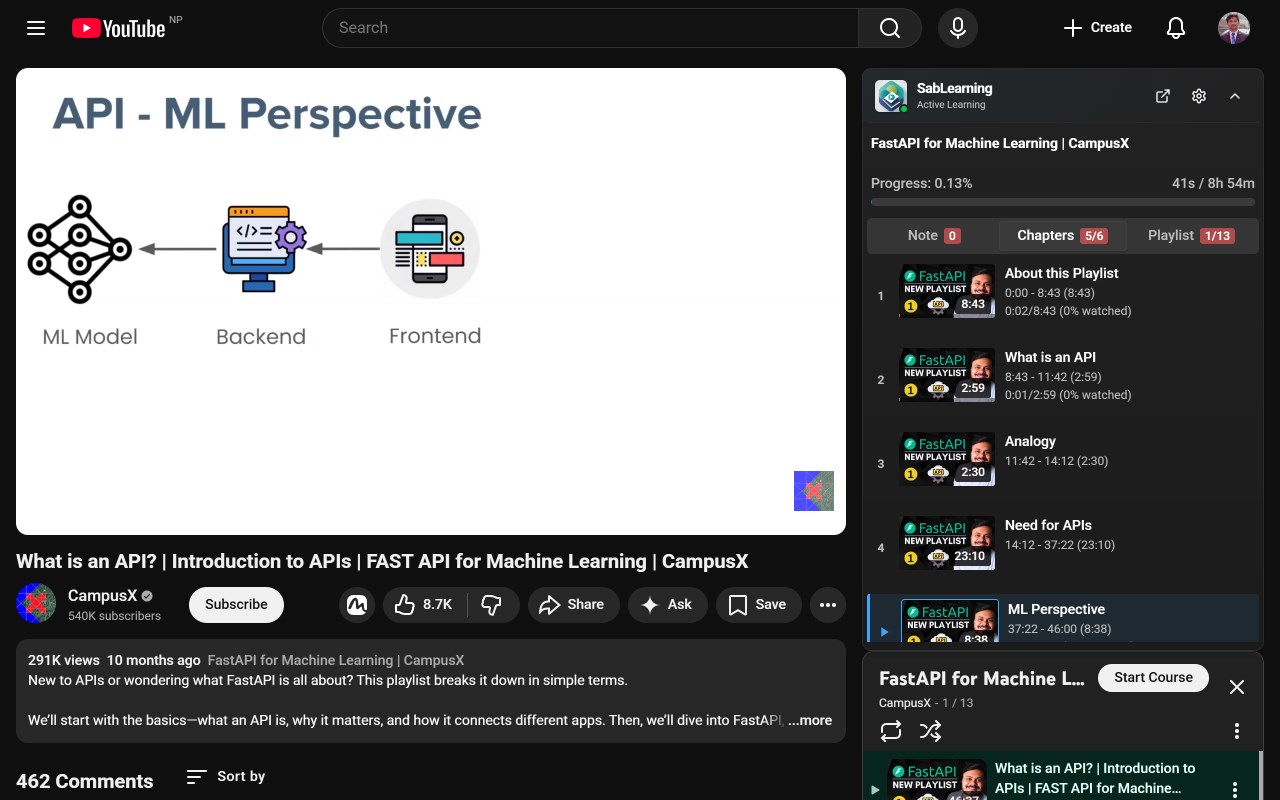Screen dimensions: 1280x800
Task: Toggle playlist loop
Action: pyautogui.click(x=891, y=731)
